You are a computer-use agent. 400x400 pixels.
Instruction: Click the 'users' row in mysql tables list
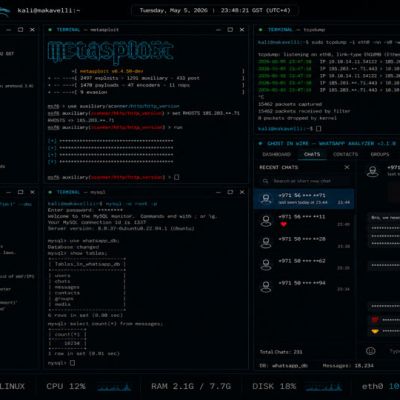coord(62,276)
